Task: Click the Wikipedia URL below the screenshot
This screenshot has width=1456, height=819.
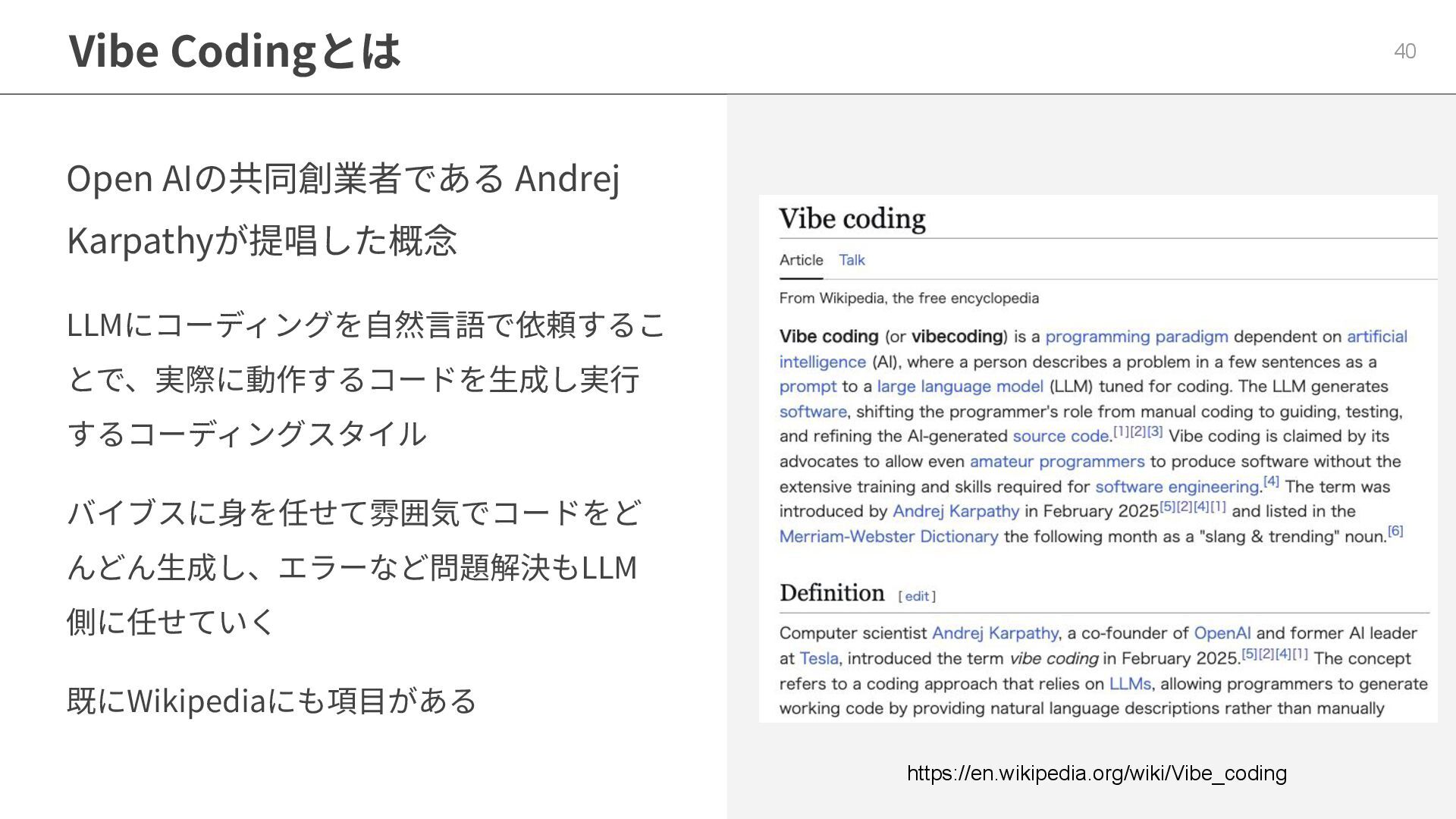Action: 1097,773
